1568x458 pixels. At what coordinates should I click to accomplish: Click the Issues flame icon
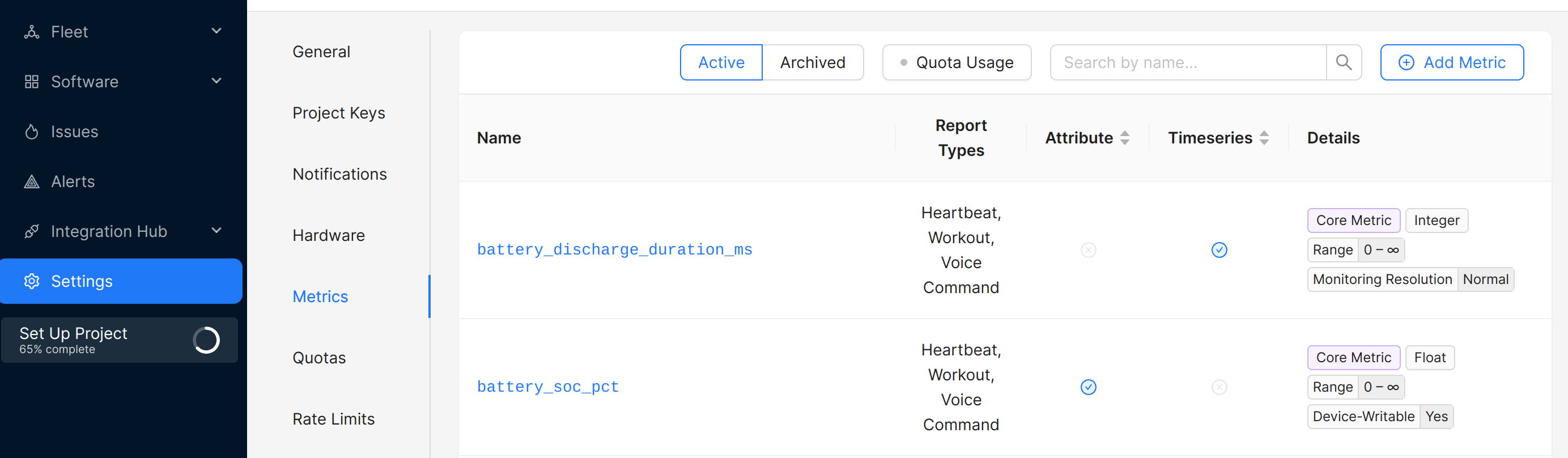(32, 132)
